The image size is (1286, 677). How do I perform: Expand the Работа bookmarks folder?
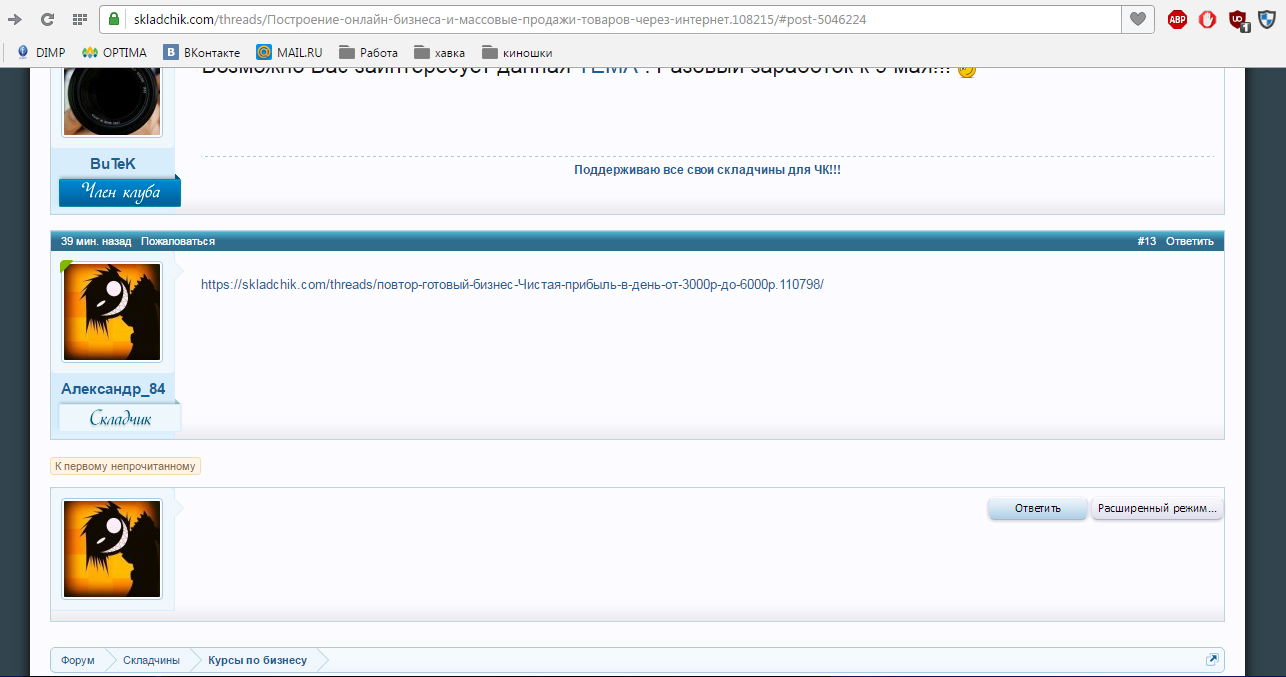pos(368,52)
